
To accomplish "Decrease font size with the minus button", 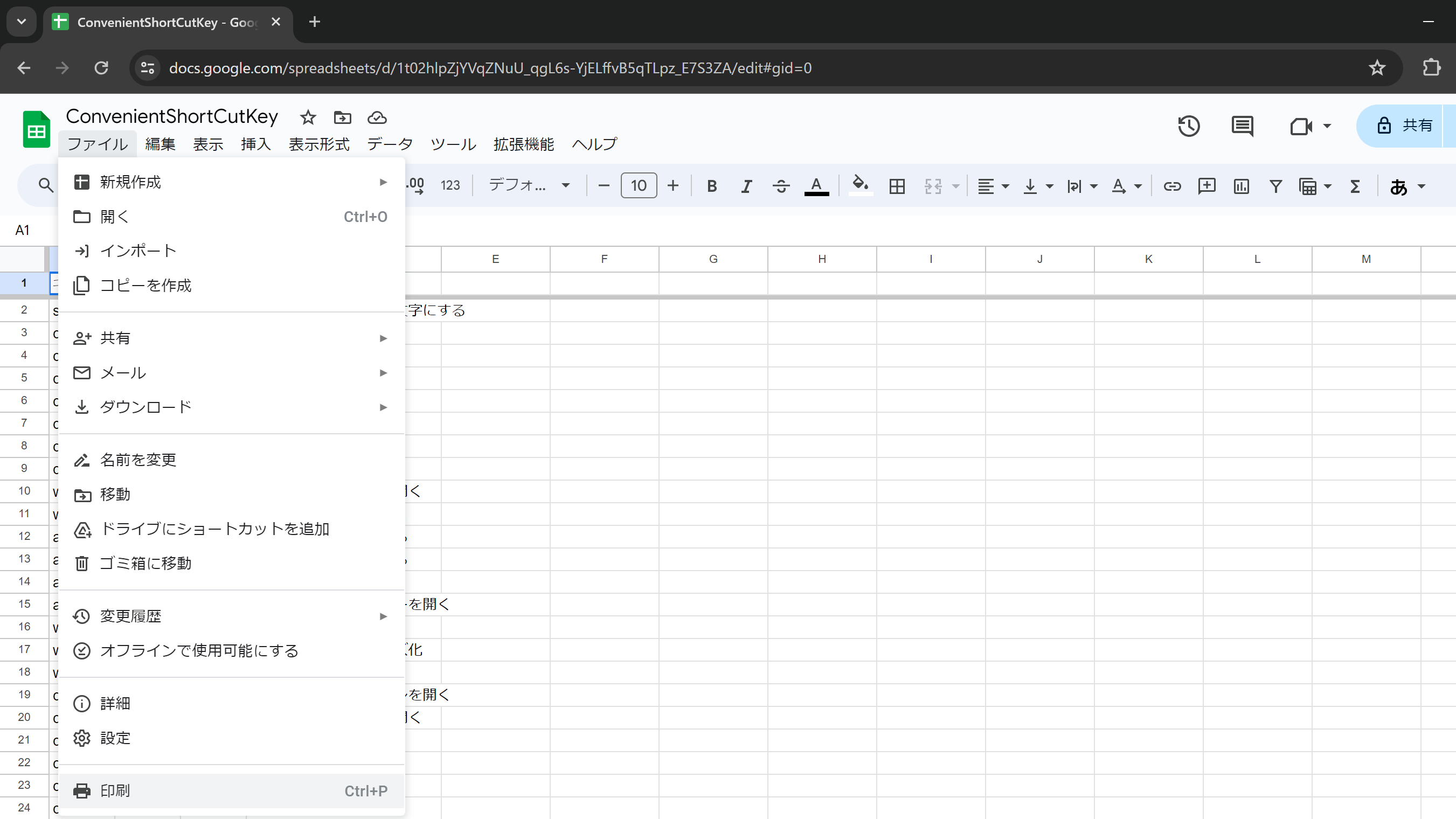I will point(603,185).
